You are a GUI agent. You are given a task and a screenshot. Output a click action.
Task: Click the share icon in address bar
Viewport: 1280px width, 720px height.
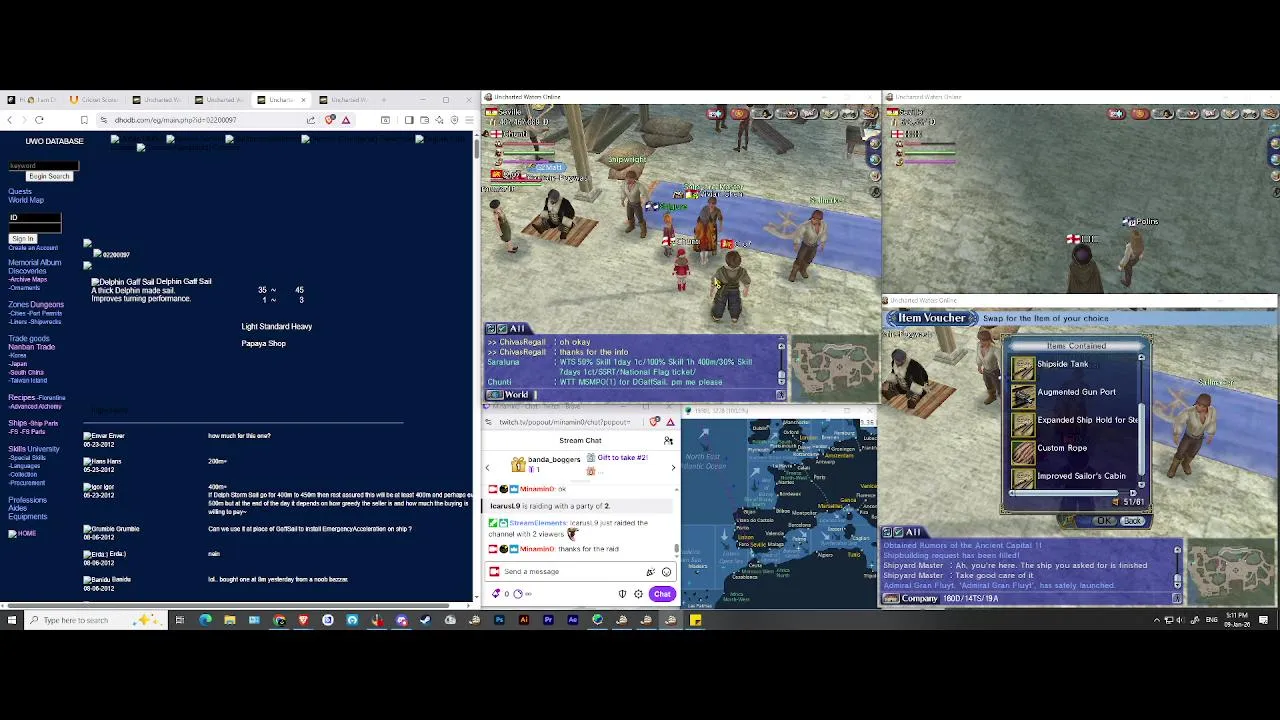point(311,120)
